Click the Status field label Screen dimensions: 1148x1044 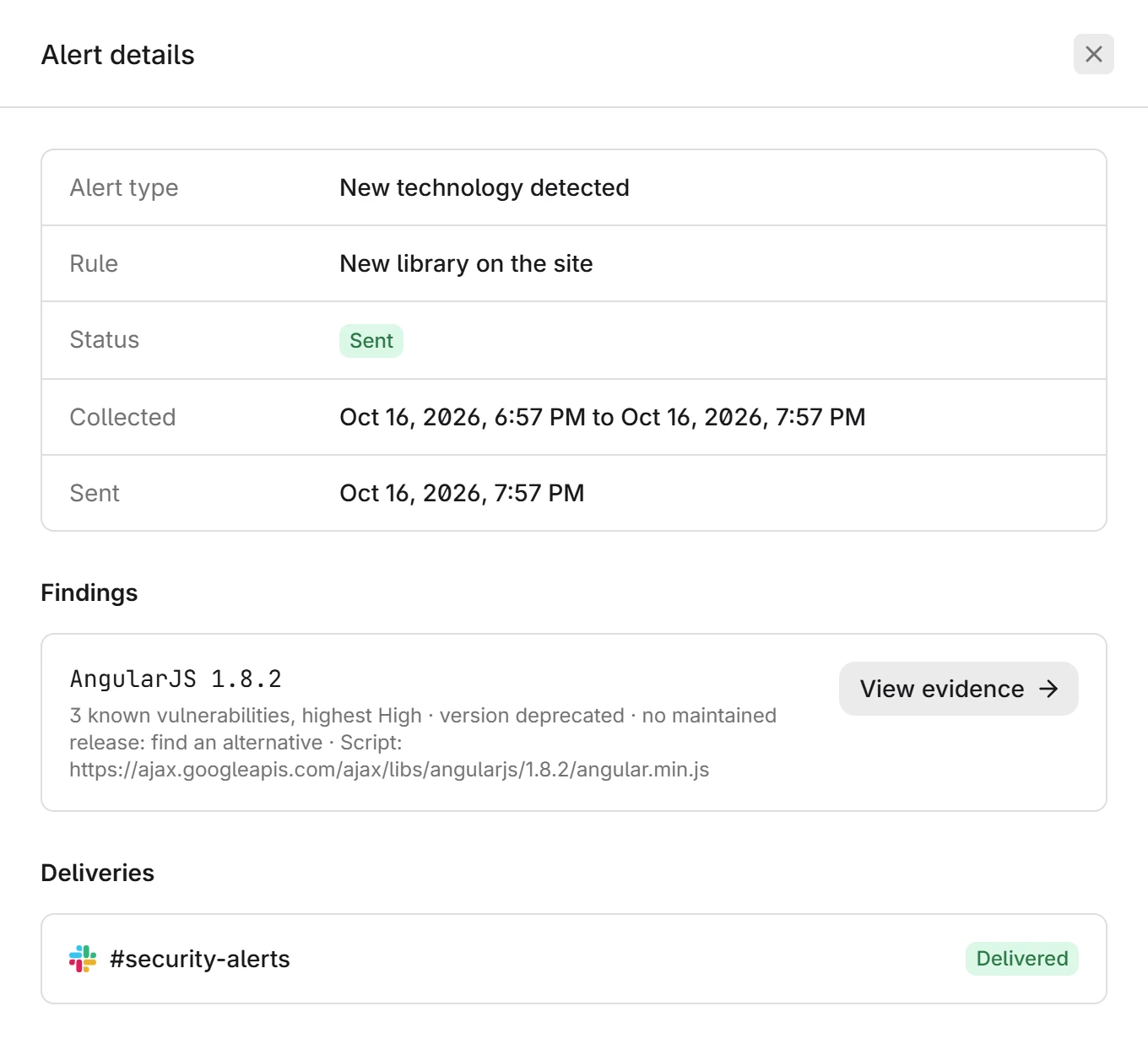(105, 339)
